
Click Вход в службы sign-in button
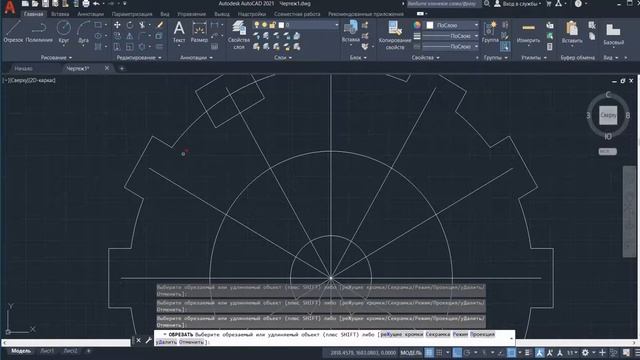point(517,4)
